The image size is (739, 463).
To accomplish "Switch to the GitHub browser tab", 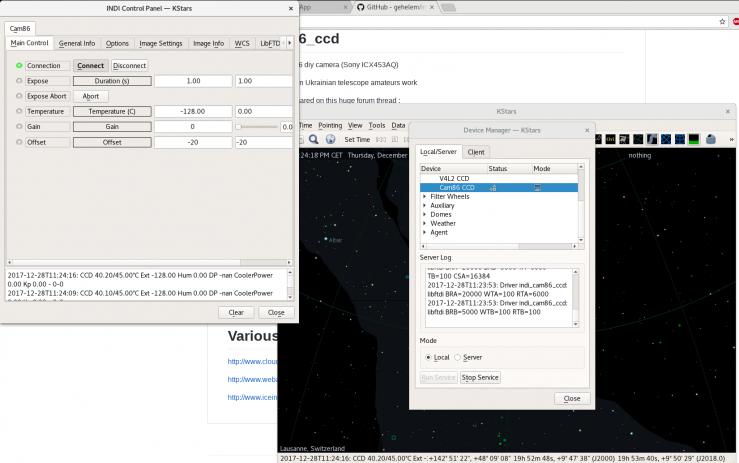I will pos(395,7).
